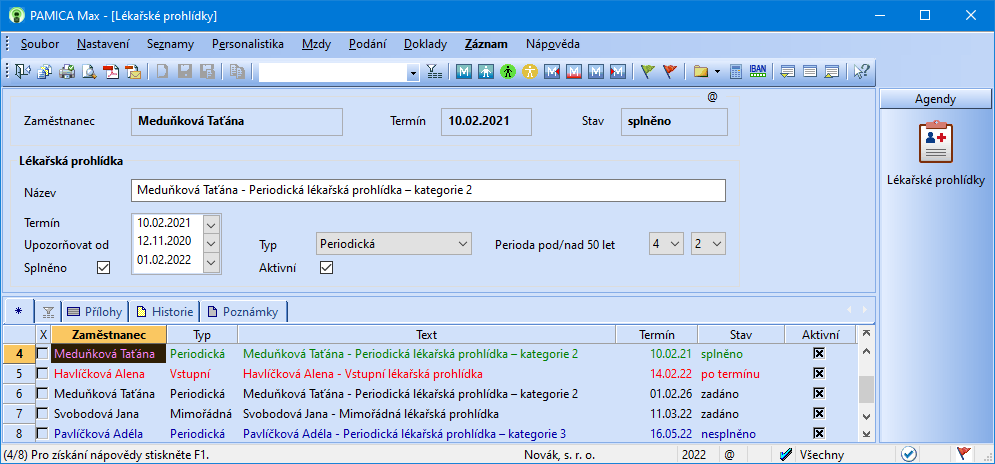This screenshot has height=464, width=995.
Task: Switch to the Přílohy tab
Action: click(95, 312)
